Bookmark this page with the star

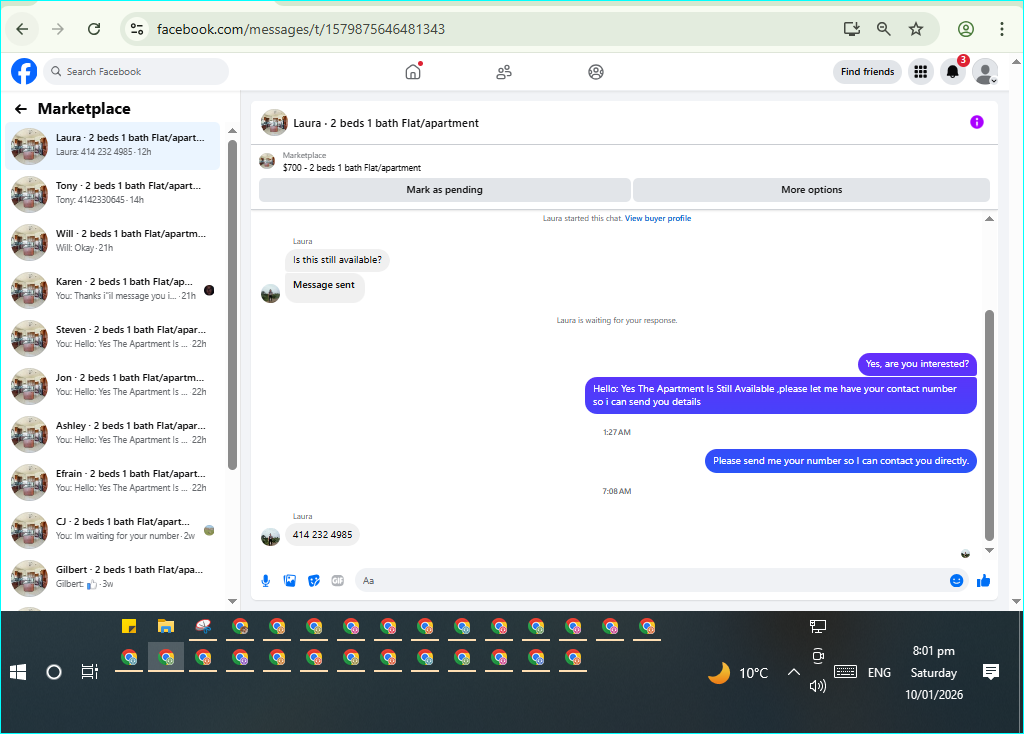click(x=916, y=29)
